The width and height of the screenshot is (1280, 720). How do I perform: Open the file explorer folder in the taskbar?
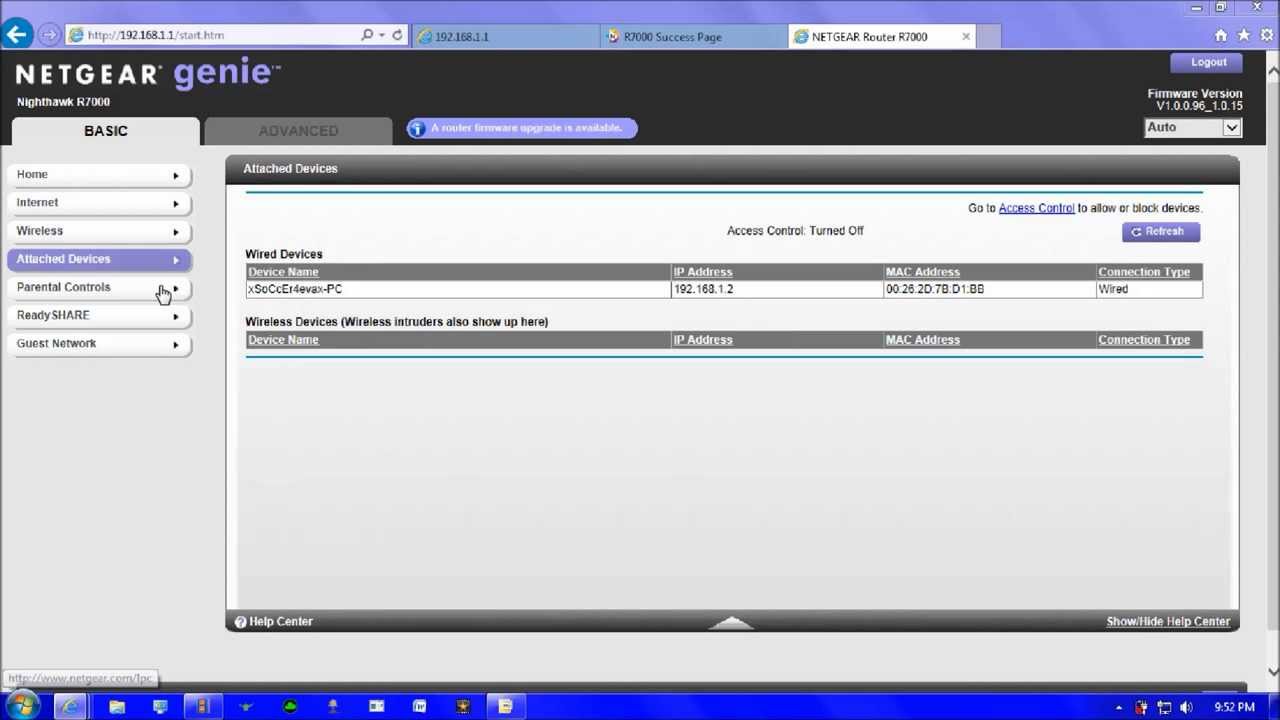[117, 707]
